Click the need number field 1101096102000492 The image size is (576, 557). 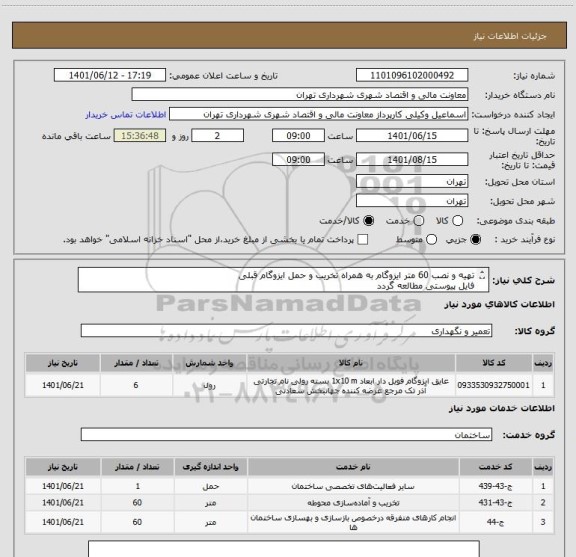pos(412,75)
